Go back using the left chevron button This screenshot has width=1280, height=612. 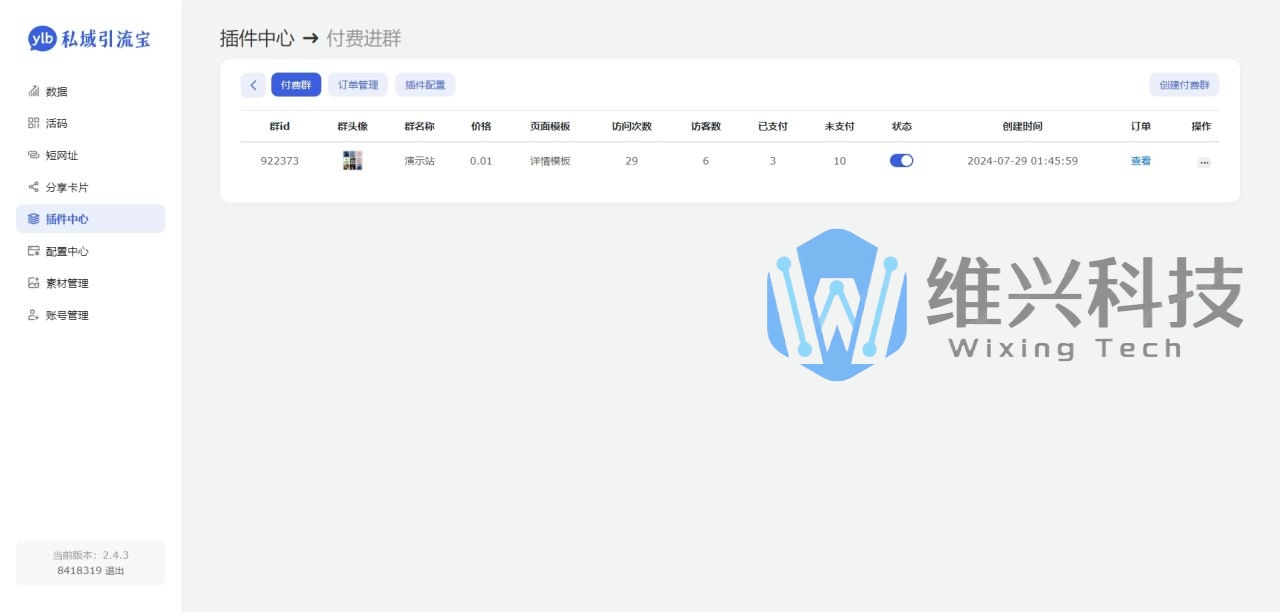coord(253,85)
